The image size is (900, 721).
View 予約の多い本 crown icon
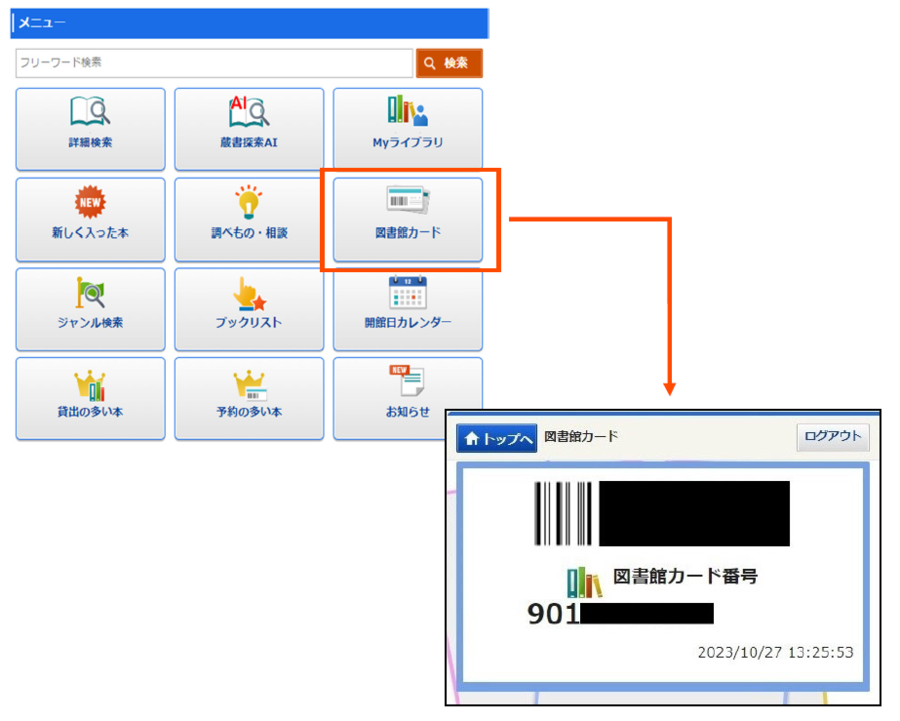pyautogui.click(x=248, y=383)
